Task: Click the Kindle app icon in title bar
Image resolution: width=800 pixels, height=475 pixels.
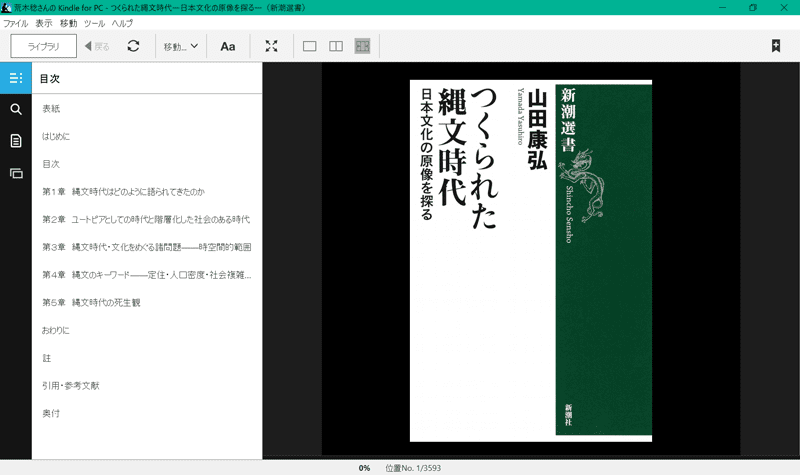Action: tap(6, 8)
